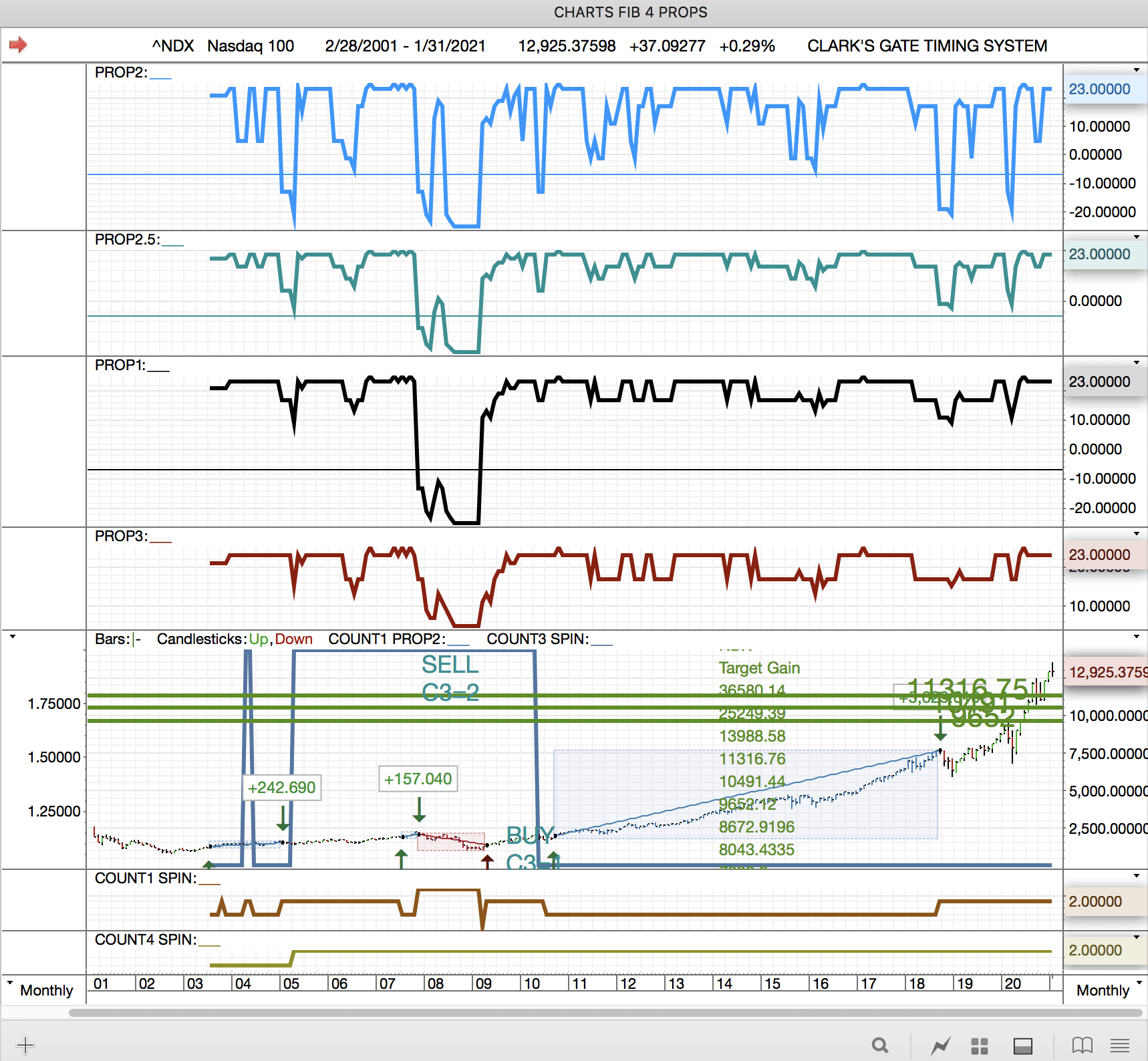Expand PROP2.5 pane menu triangle
Image resolution: width=1148 pixels, height=1061 pixels.
1137,237
